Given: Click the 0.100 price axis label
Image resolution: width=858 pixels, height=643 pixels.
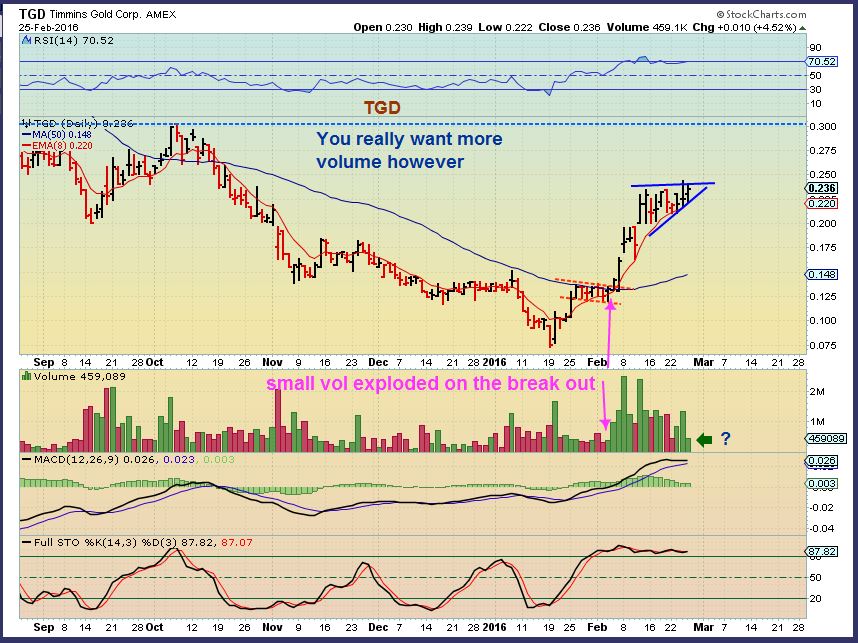Looking at the screenshot, I should [823, 321].
